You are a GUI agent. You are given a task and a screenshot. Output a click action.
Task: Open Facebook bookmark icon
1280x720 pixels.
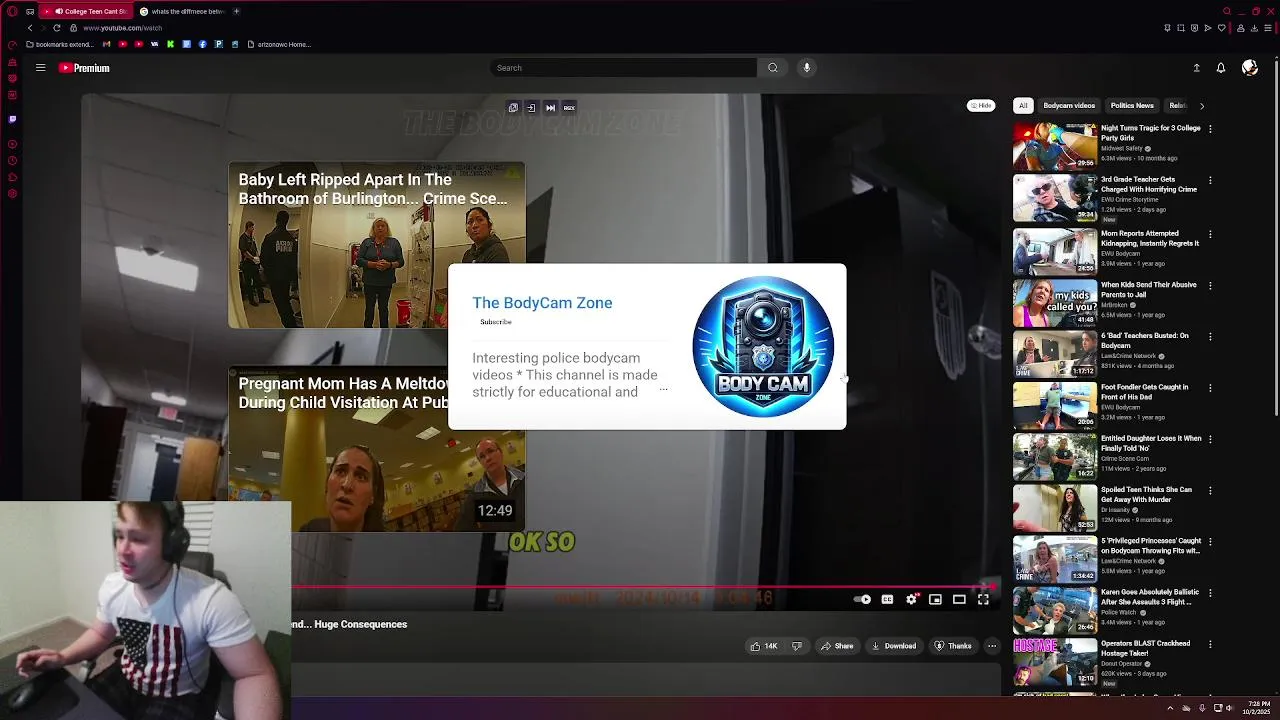[x=203, y=44]
